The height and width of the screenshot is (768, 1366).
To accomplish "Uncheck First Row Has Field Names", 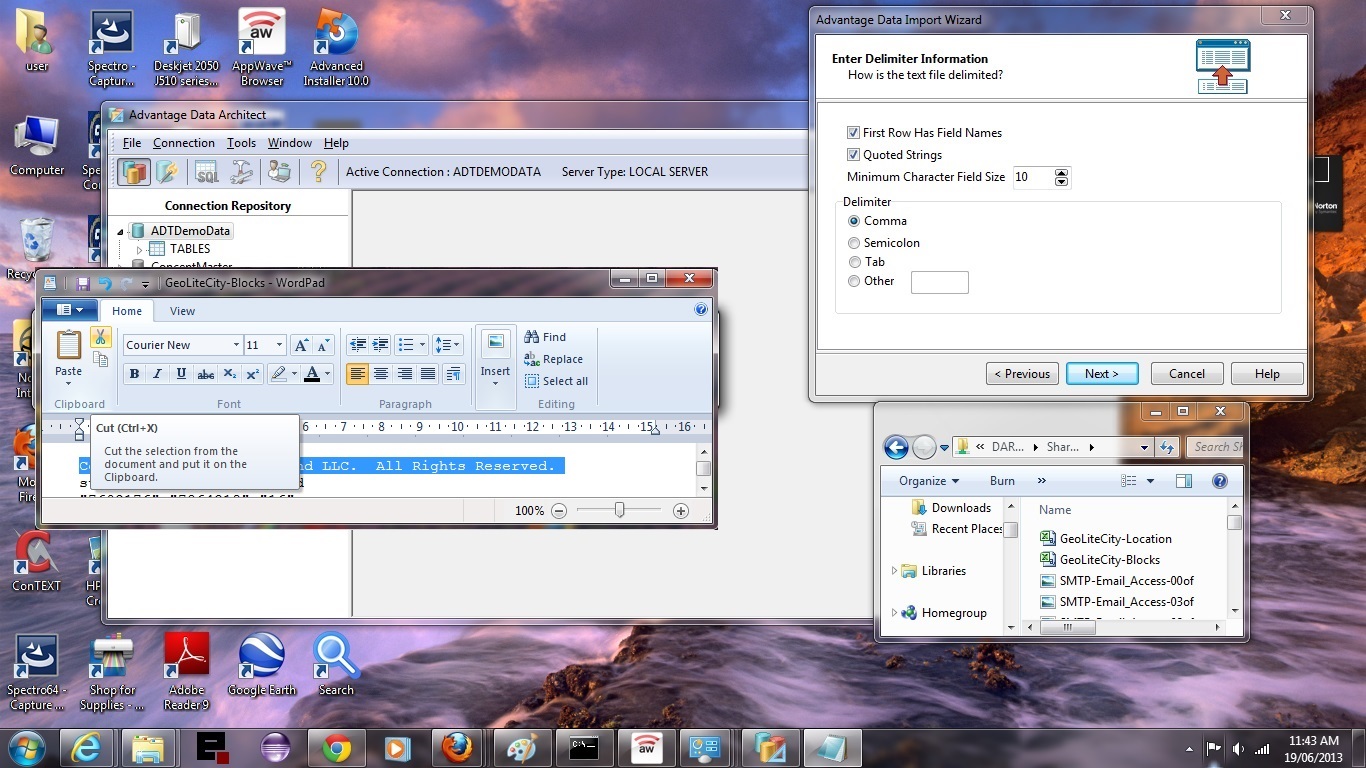I will 853,133.
